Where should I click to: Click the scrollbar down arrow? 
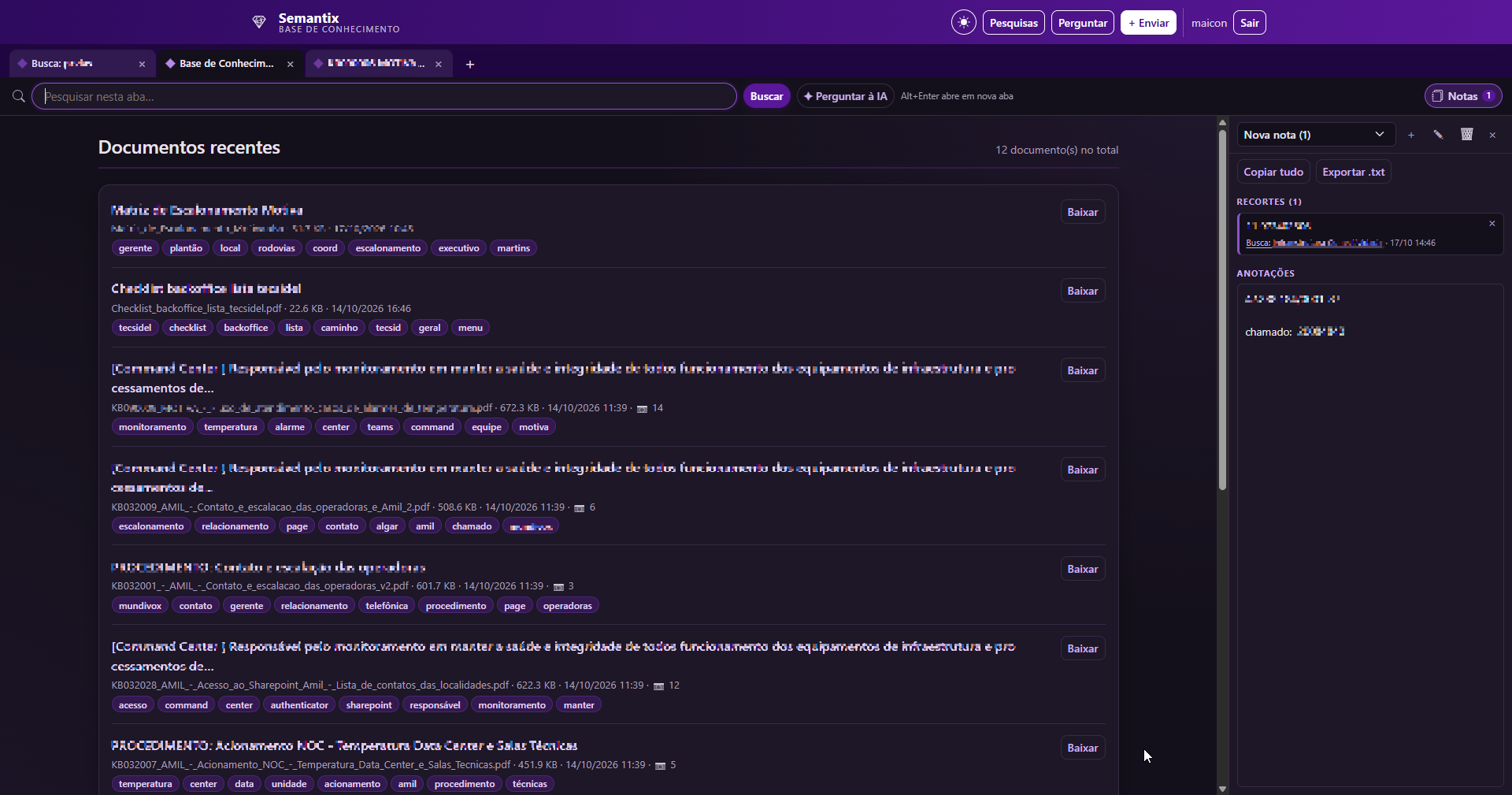click(1222, 789)
